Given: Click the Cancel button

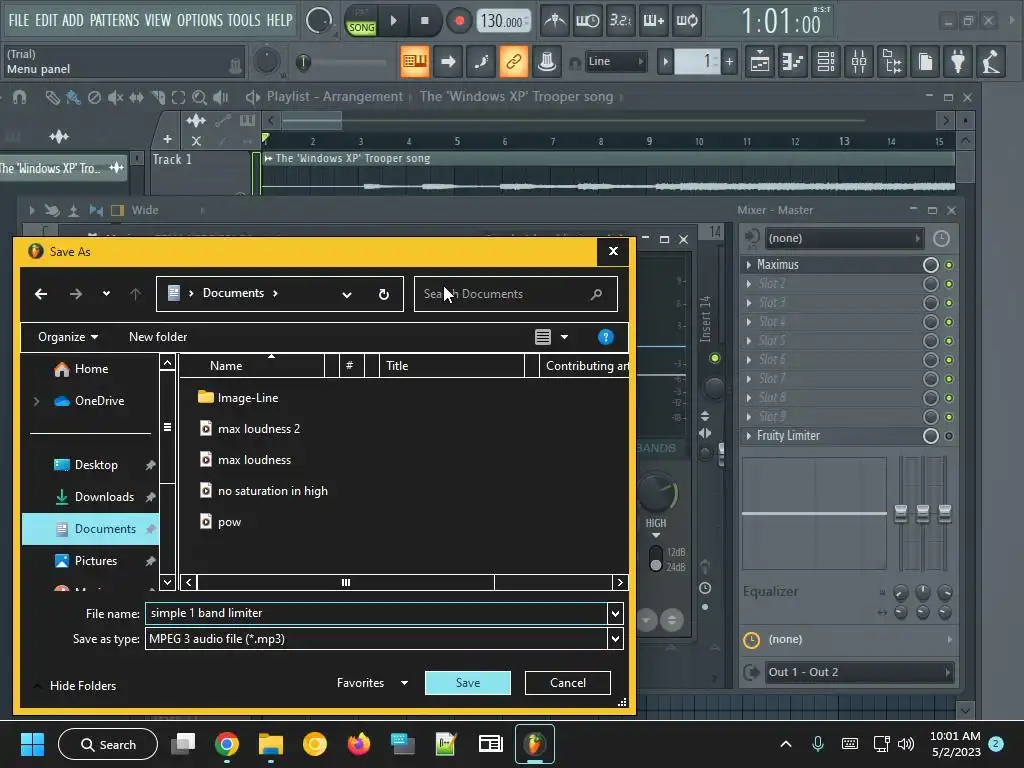Looking at the screenshot, I should pos(568,682).
